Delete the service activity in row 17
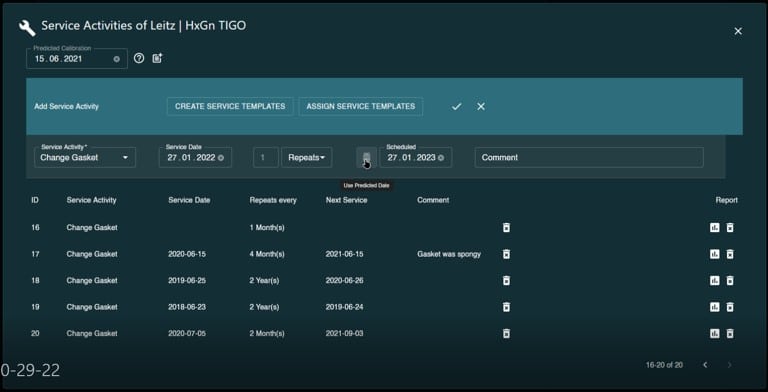768x392 pixels. pyautogui.click(x=730, y=254)
